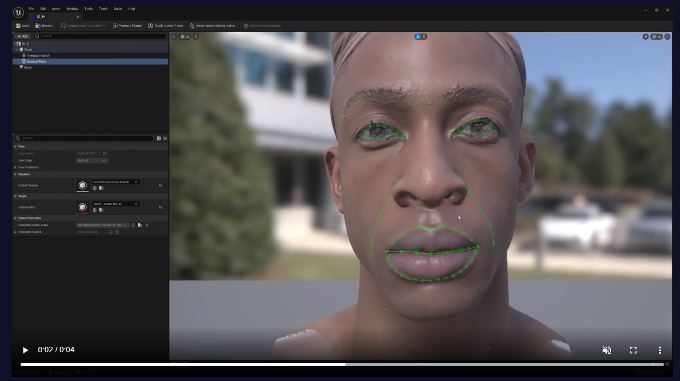The width and height of the screenshot is (680, 381).
Task: Expand the Pose Transform section
Action: (15, 167)
